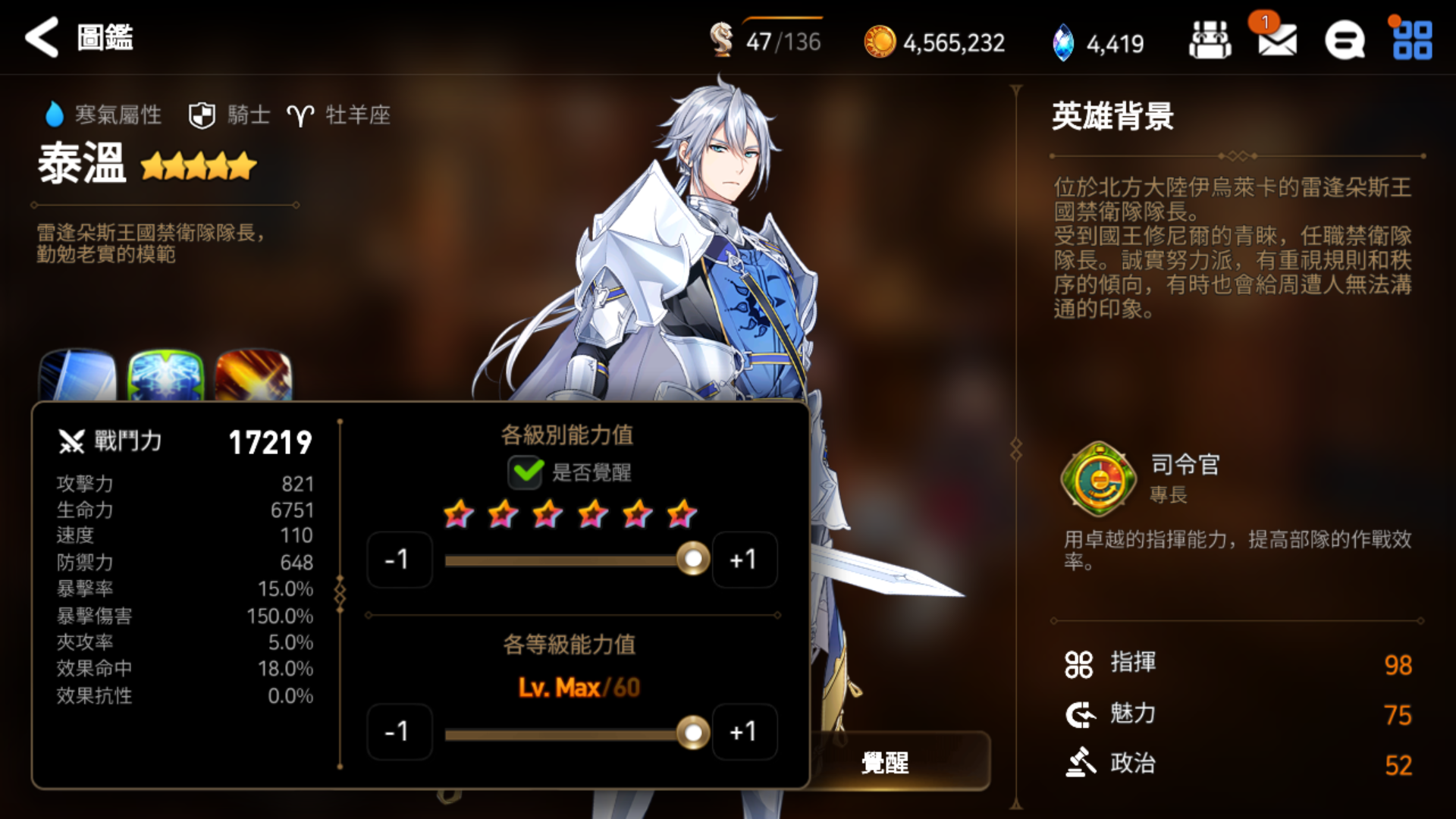
Task: Open the blue grid main menu icon
Action: point(1412,40)
